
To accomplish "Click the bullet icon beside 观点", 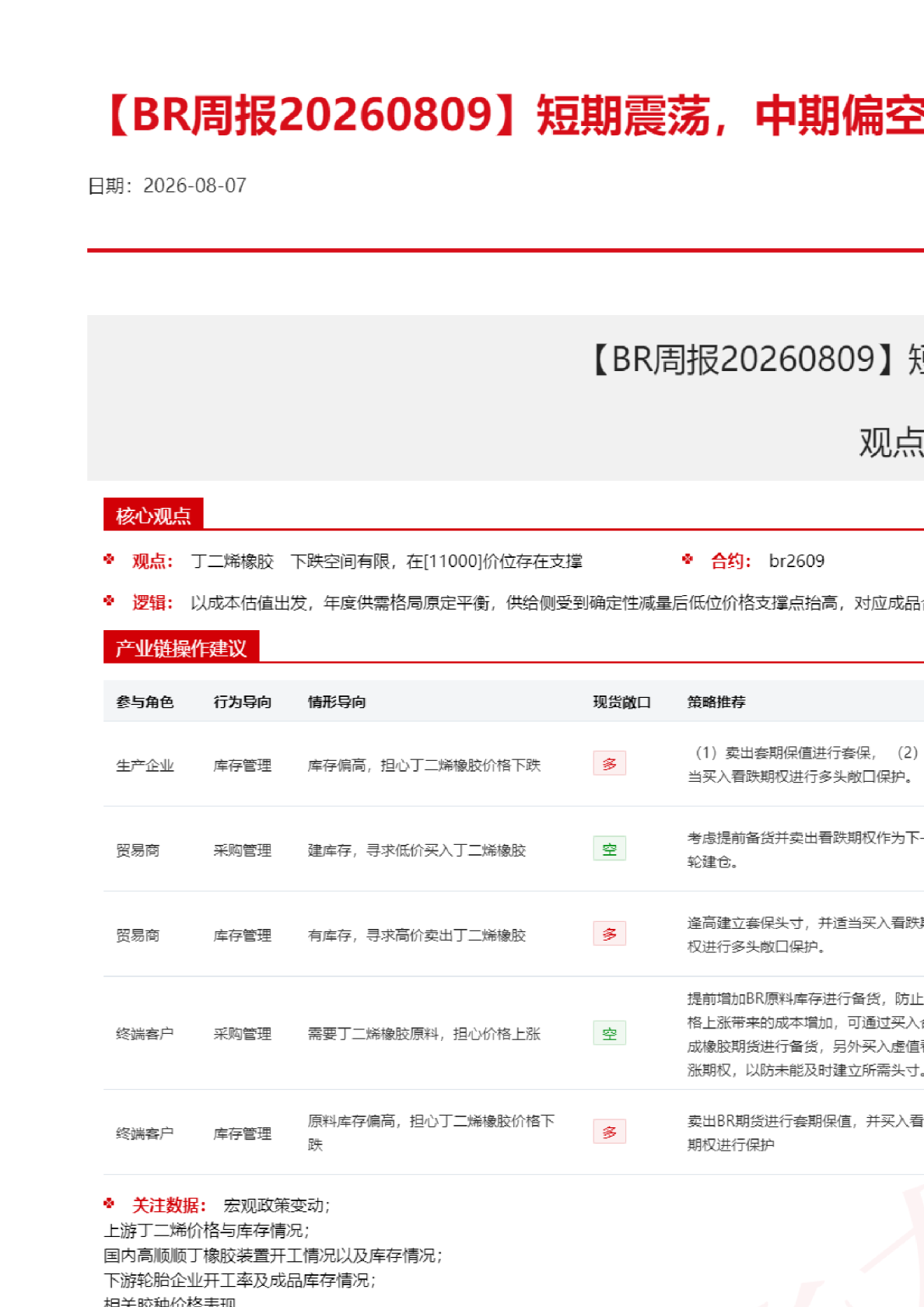I will tap(109, 559).
